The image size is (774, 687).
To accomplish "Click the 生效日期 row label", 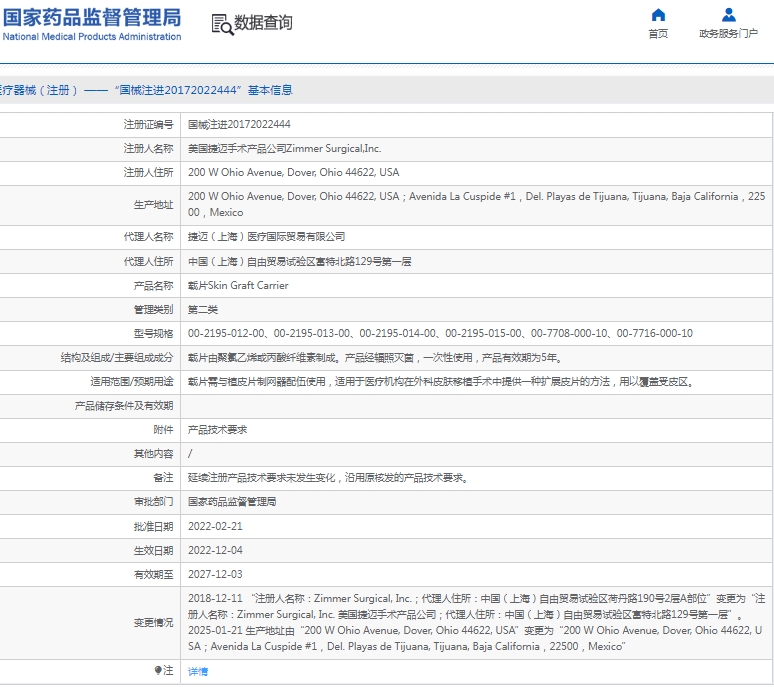I will pos(154,550).
